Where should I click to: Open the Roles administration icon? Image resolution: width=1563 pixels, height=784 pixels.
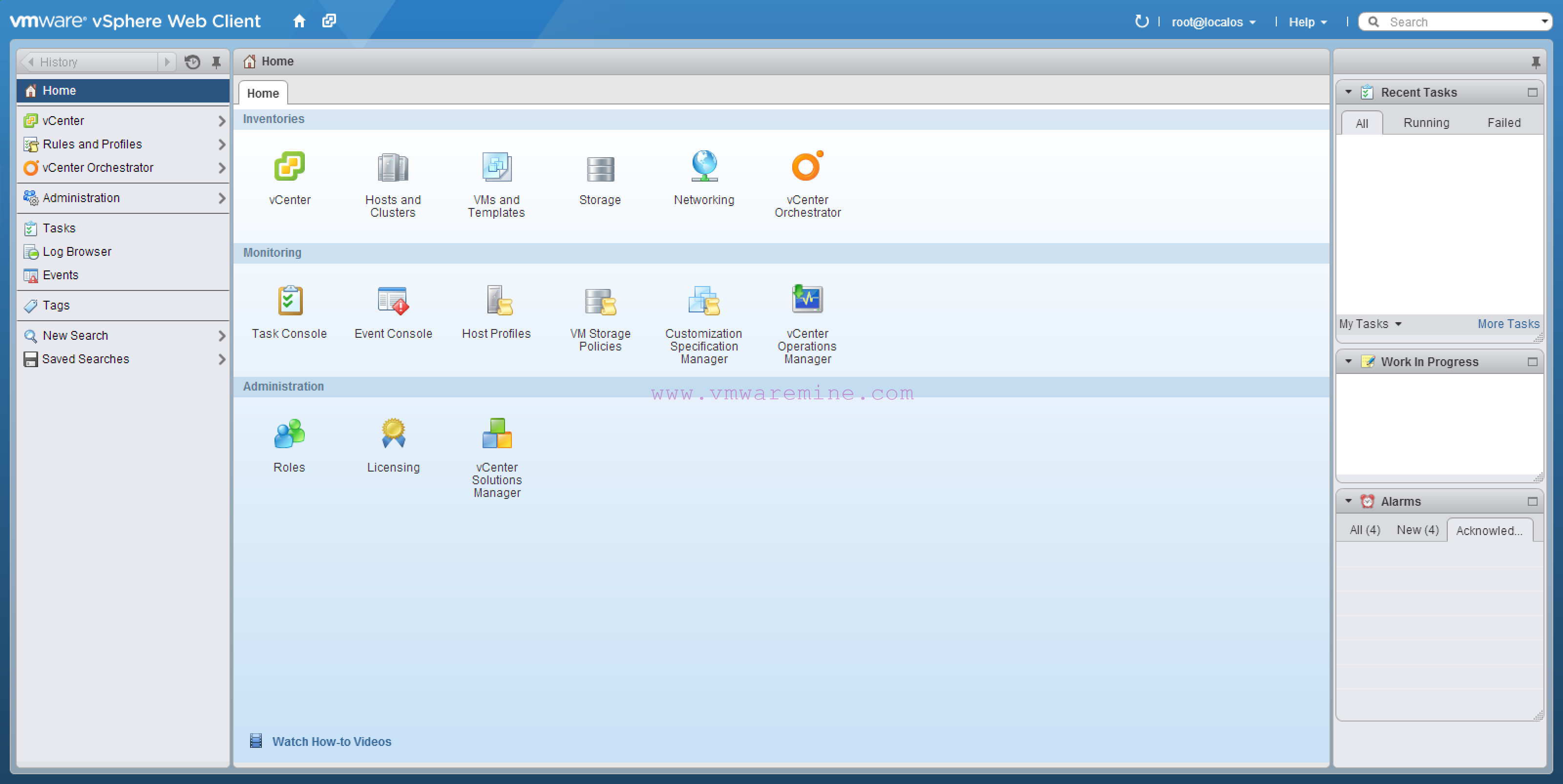pos(290,433)
